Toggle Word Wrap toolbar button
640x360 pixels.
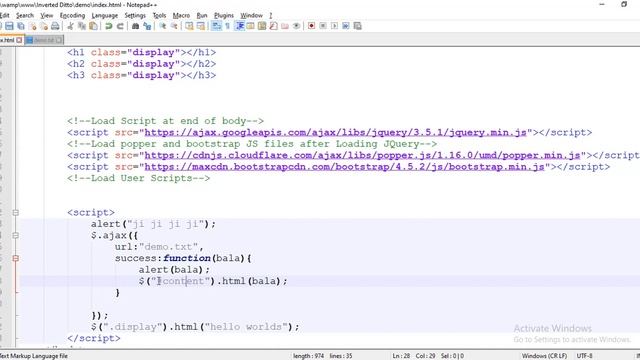[x=216, y=26]
